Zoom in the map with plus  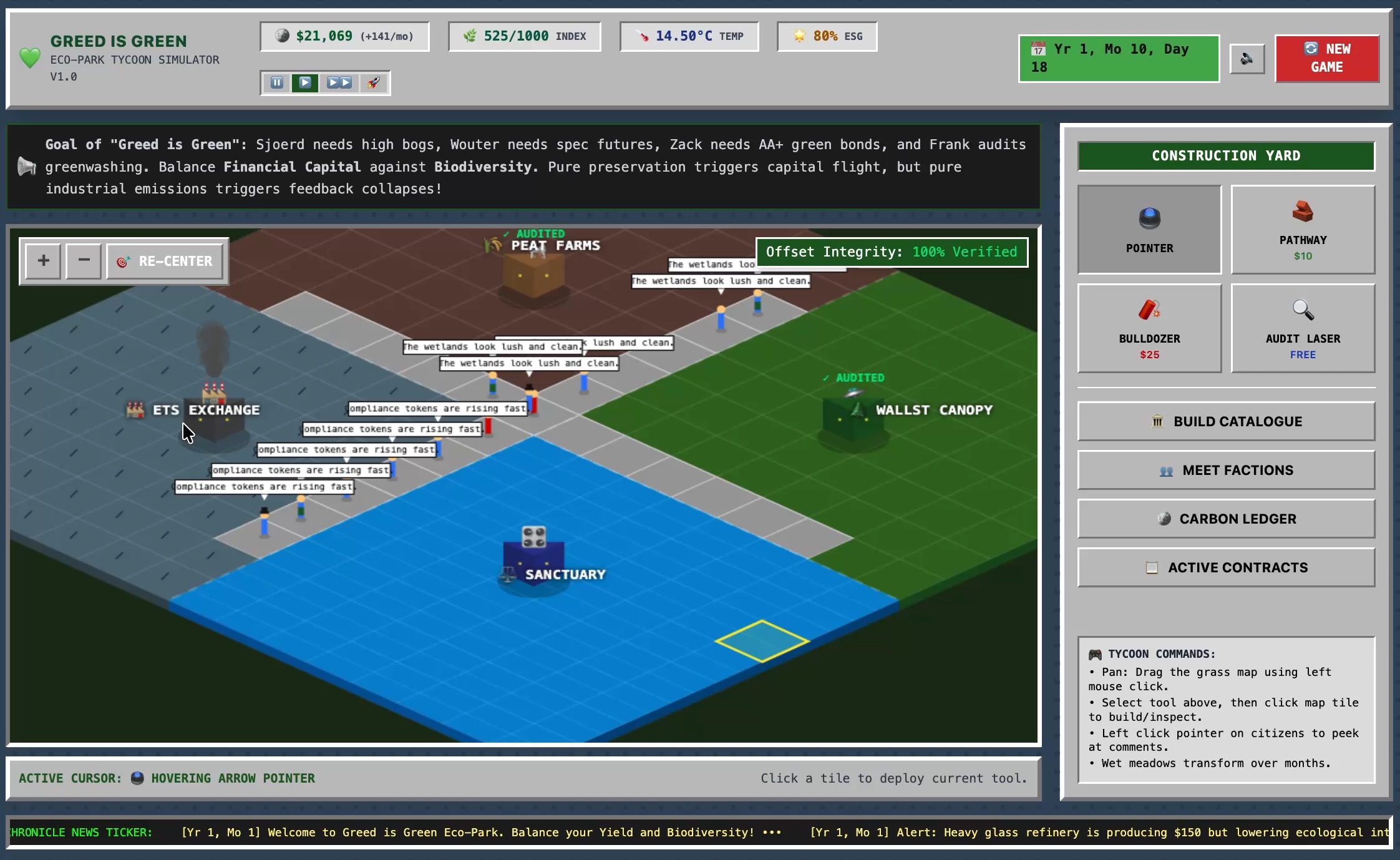point(43,261)
